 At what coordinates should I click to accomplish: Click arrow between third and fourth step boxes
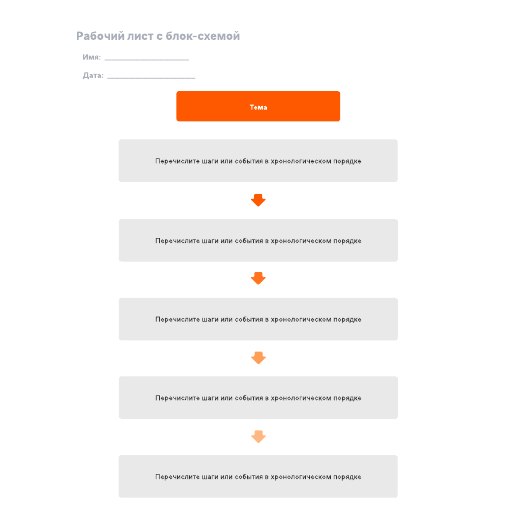[x=258, y=358]
